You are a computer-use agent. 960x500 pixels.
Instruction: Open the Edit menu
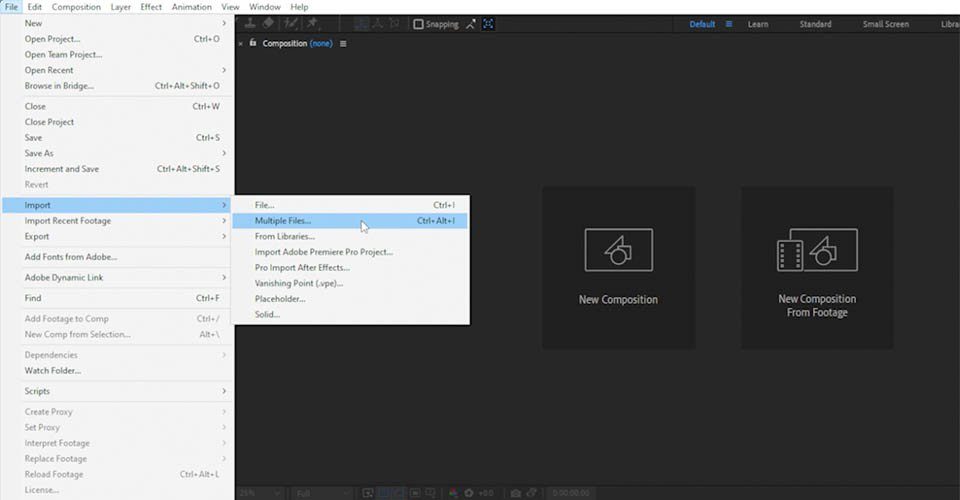[34, 7]
